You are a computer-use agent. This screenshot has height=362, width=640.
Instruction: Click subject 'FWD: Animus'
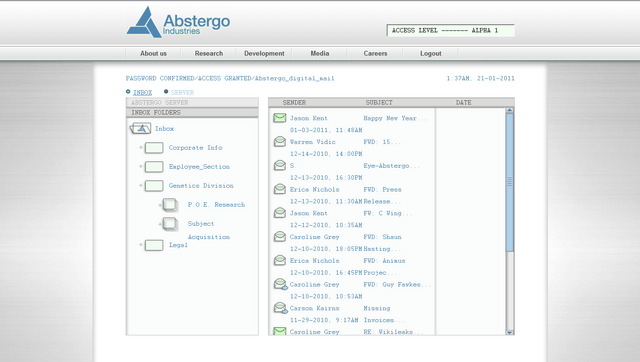(x=384, y=261)
